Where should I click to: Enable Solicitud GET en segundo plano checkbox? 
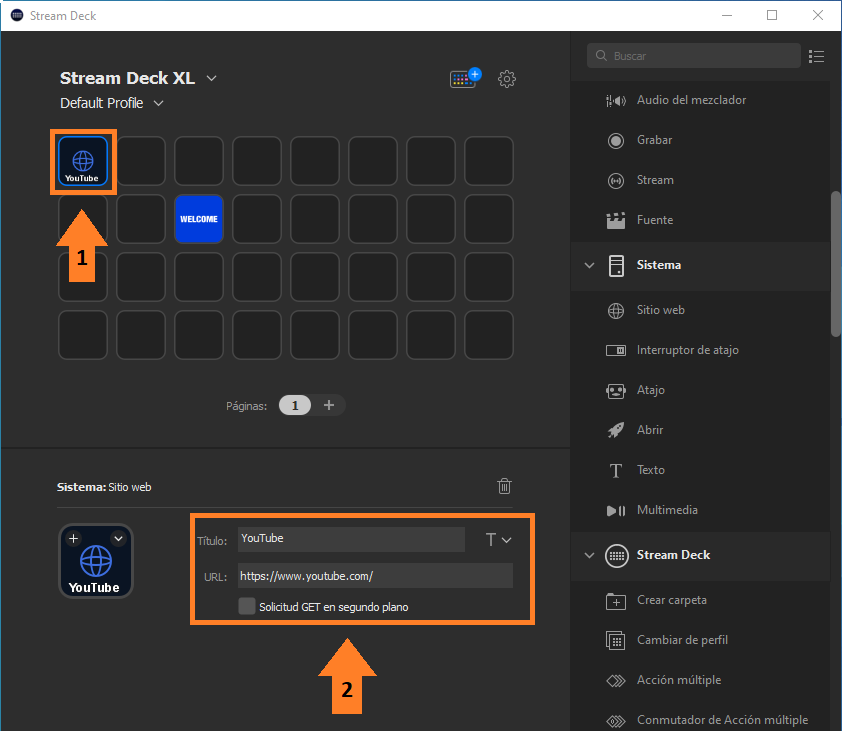[247, 606]
